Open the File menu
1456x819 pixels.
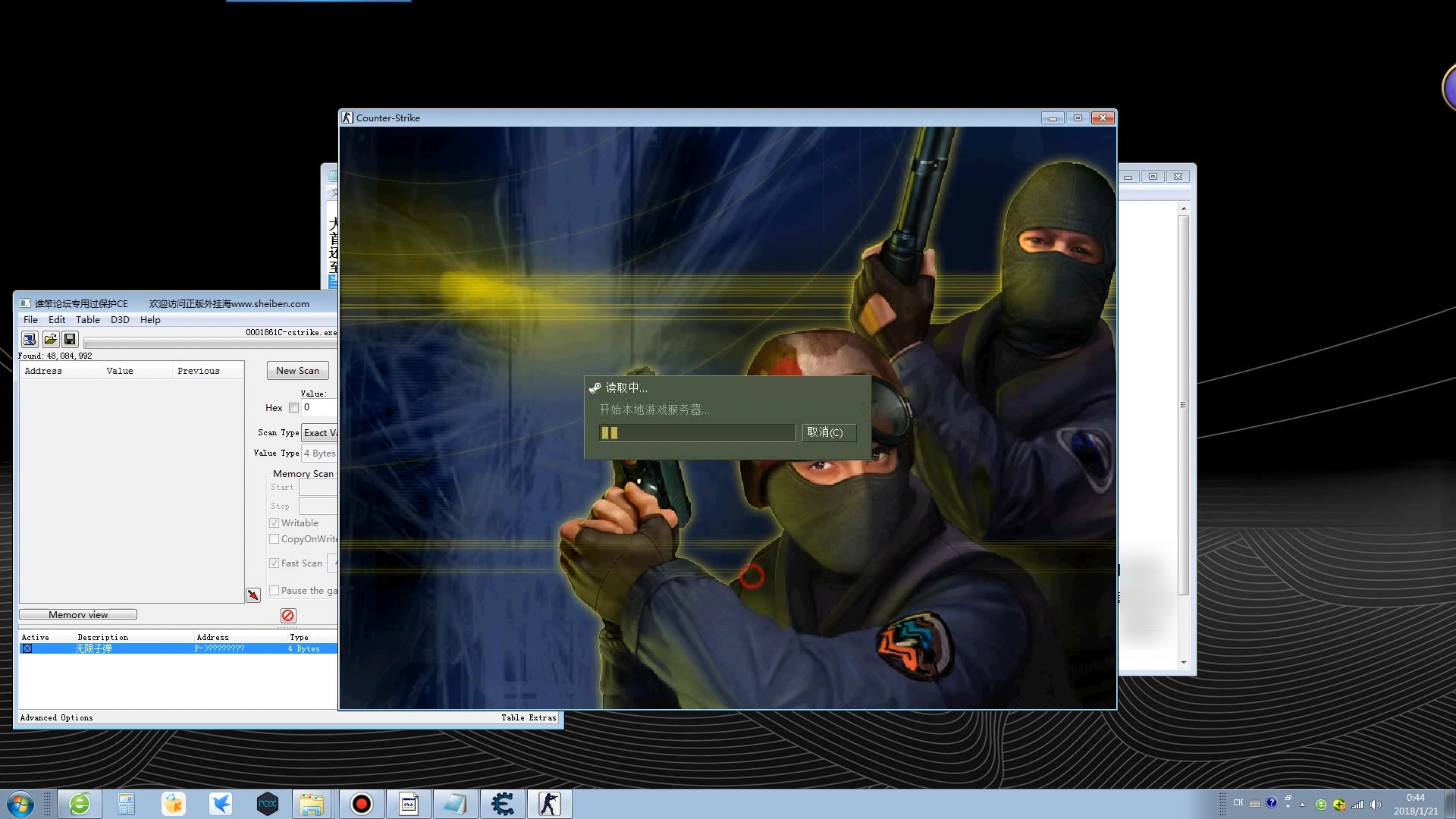[30, 319]
